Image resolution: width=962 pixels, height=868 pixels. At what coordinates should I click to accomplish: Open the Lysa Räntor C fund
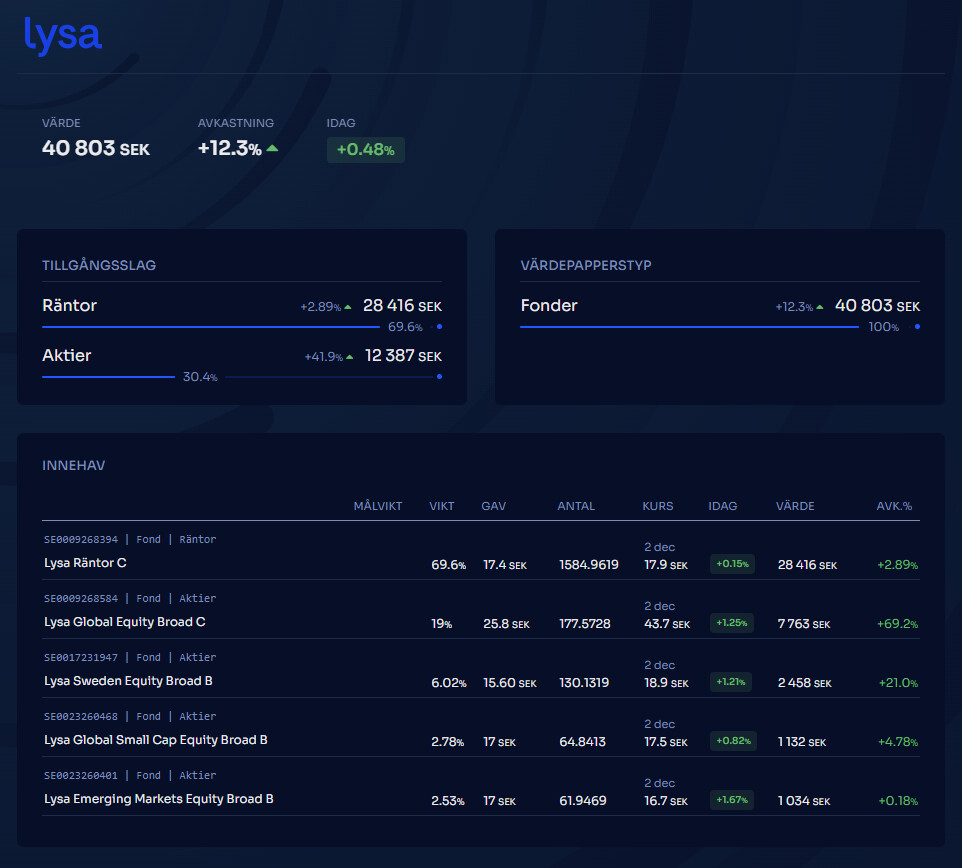pos(85,563)
